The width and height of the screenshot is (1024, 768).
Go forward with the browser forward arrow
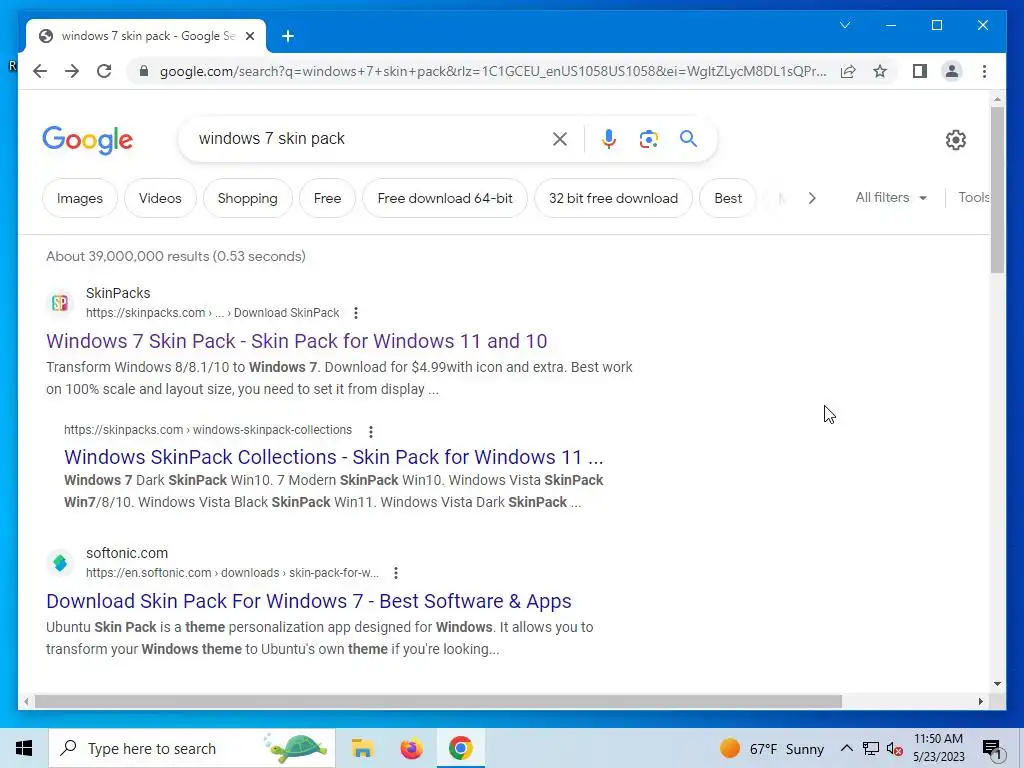[x=72, y=71]
